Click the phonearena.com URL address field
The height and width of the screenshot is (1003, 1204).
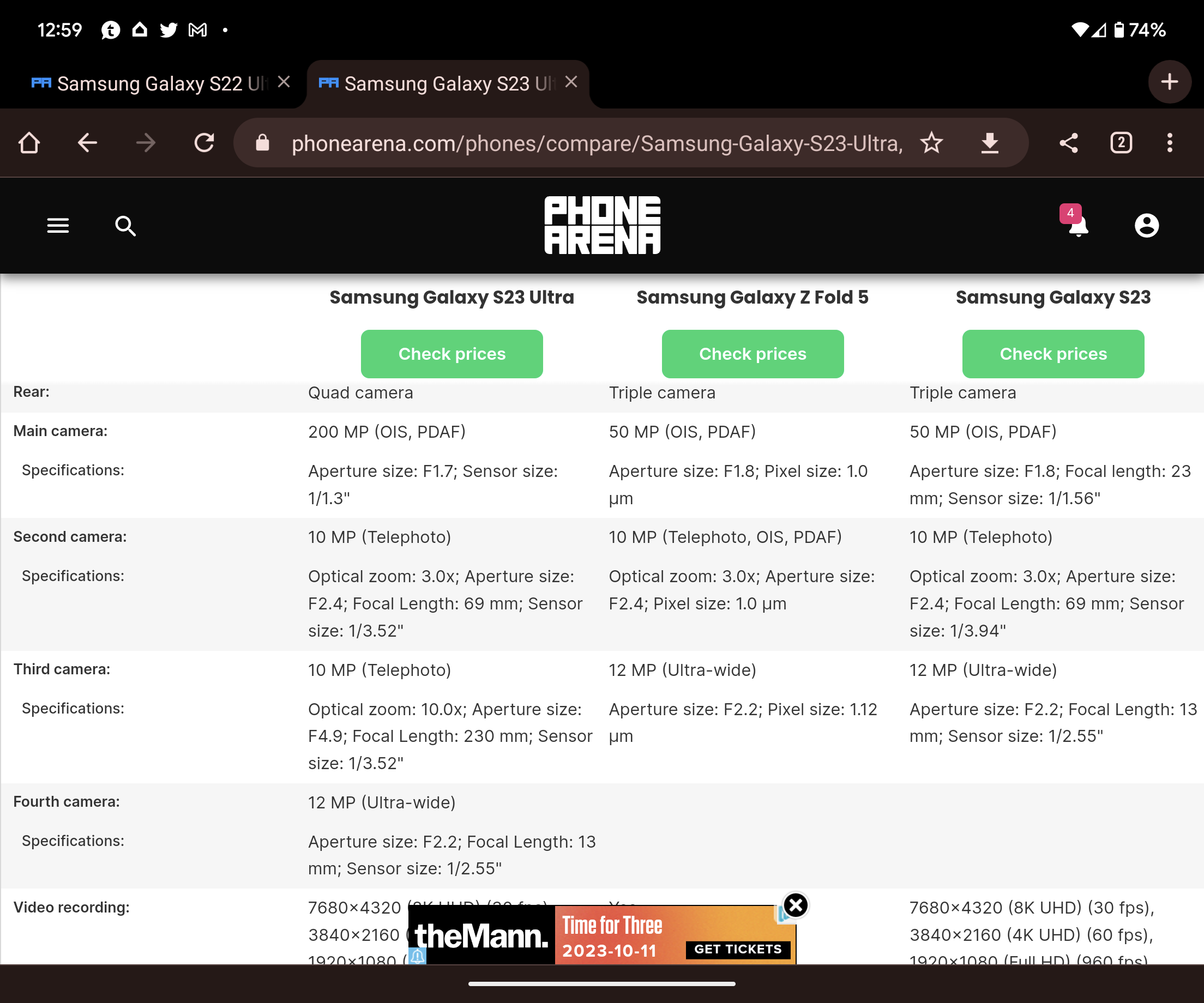tap(596, 143)
